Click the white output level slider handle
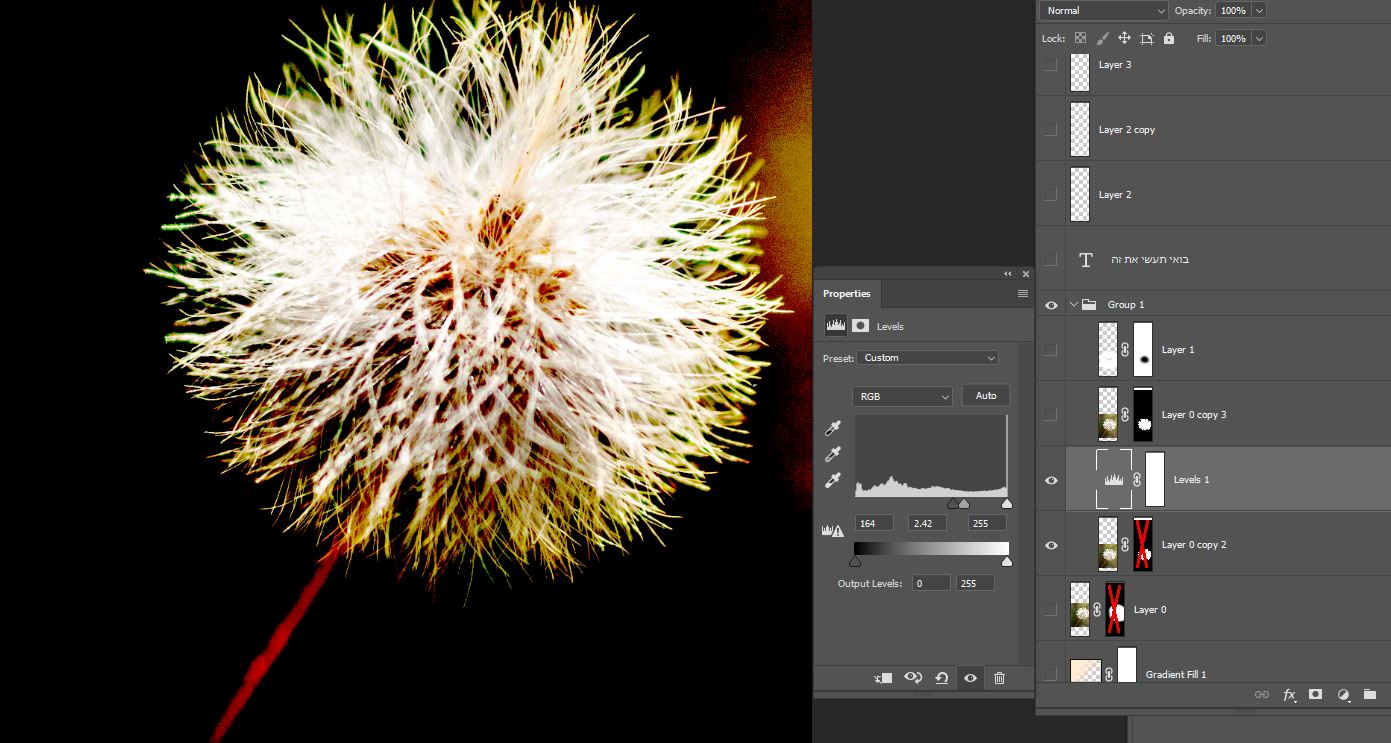1391x743 pixels. [1006, 562]
